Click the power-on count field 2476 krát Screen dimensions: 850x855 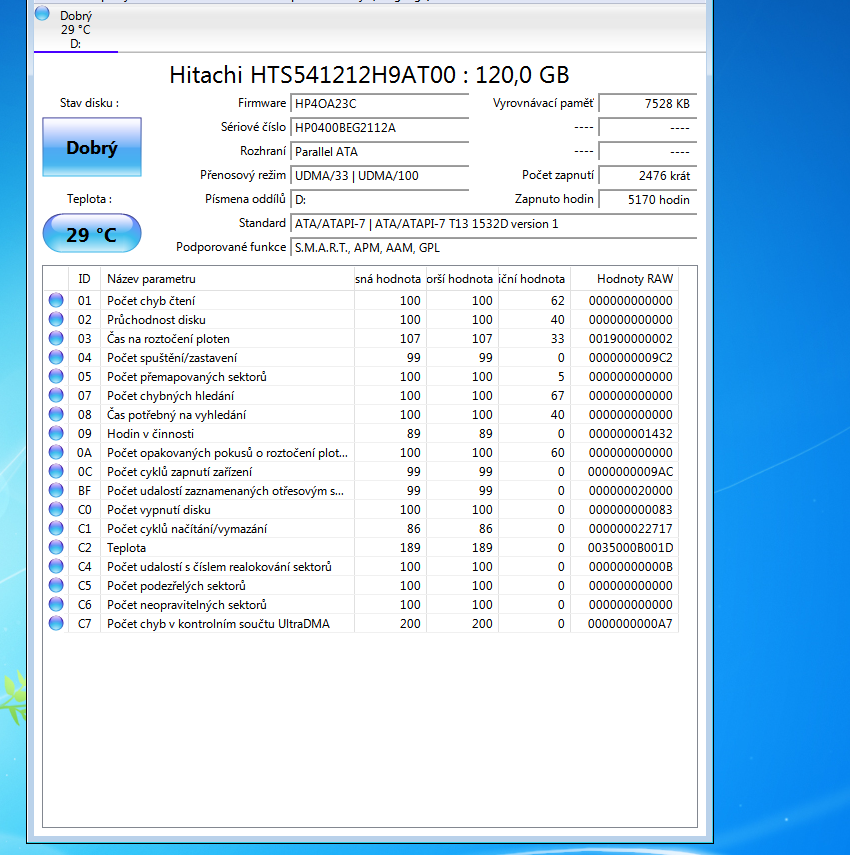[648, 176]
